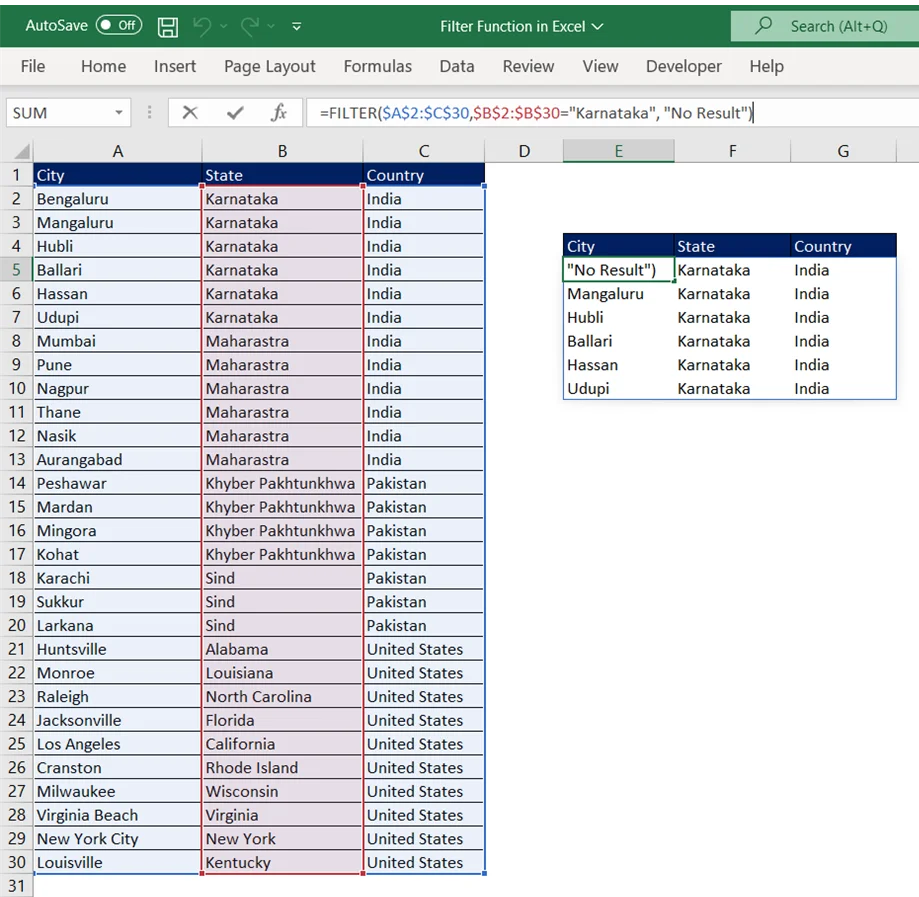Select column B header

[x=282, y=151]
